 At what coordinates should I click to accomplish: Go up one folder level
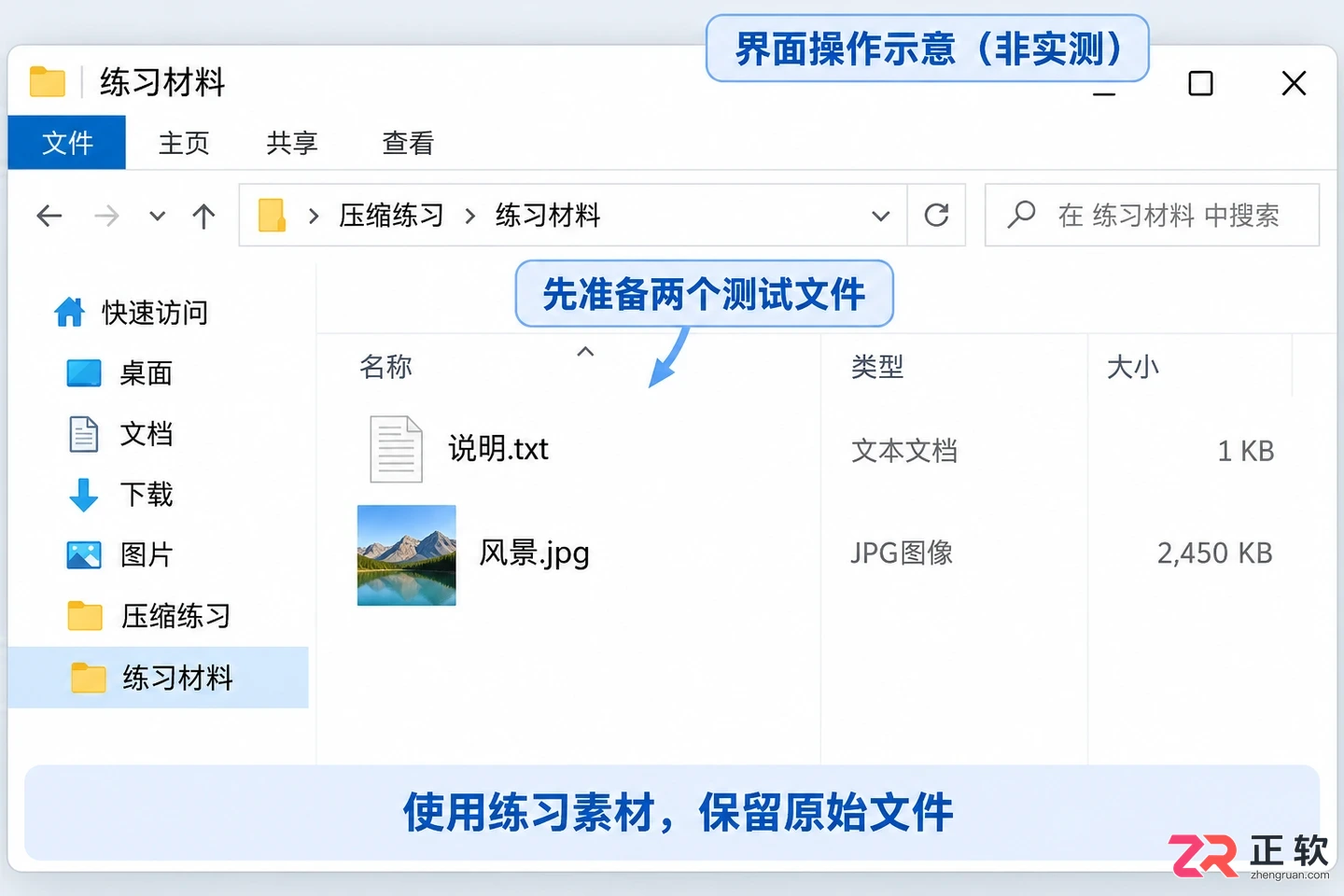tap(203, 217)
